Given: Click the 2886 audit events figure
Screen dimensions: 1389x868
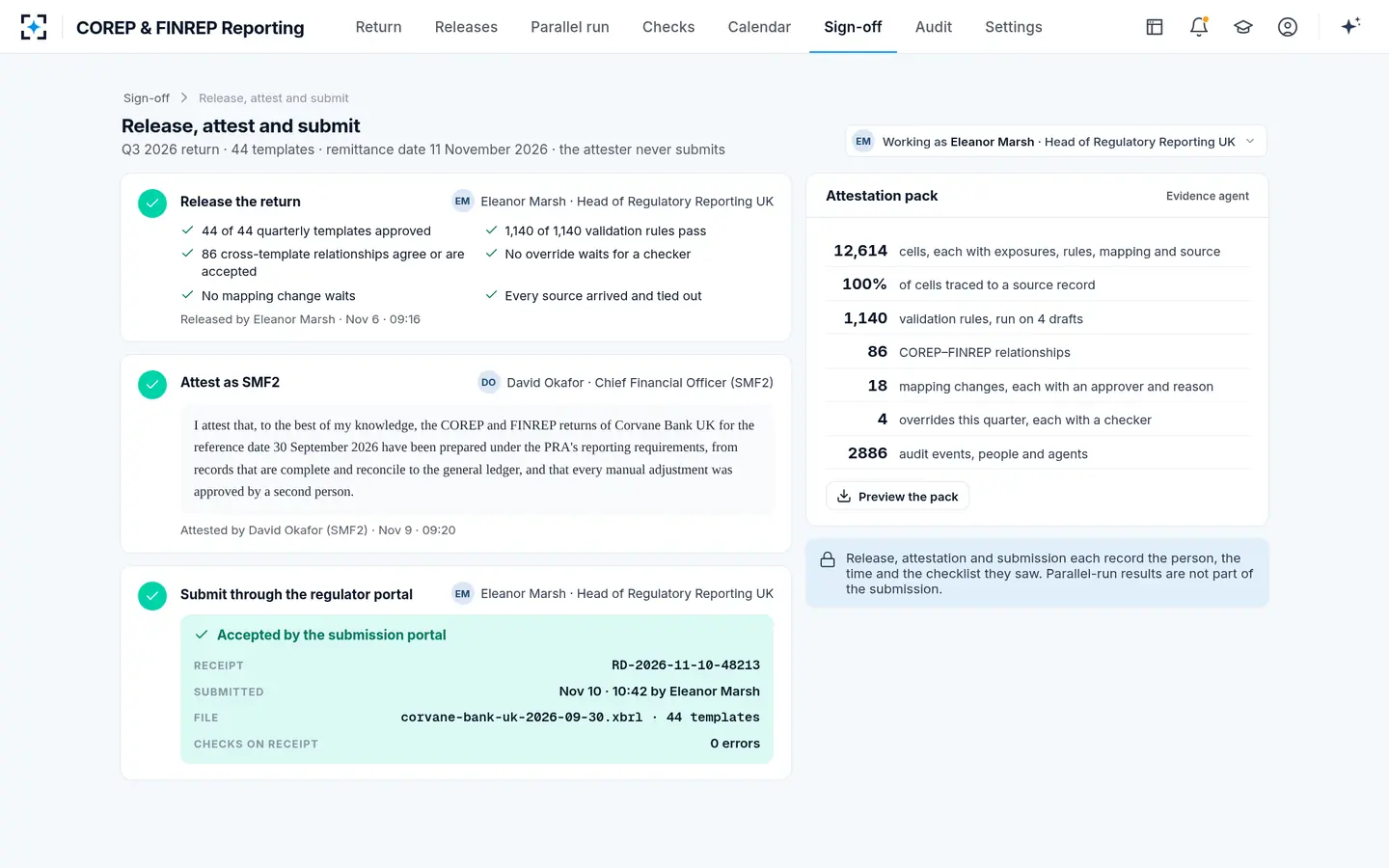Looking at the screenshot, I should 867,453.
